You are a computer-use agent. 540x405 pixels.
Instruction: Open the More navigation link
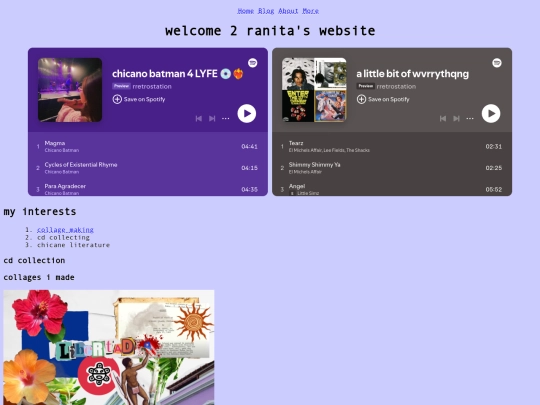[x=310, y=11]
